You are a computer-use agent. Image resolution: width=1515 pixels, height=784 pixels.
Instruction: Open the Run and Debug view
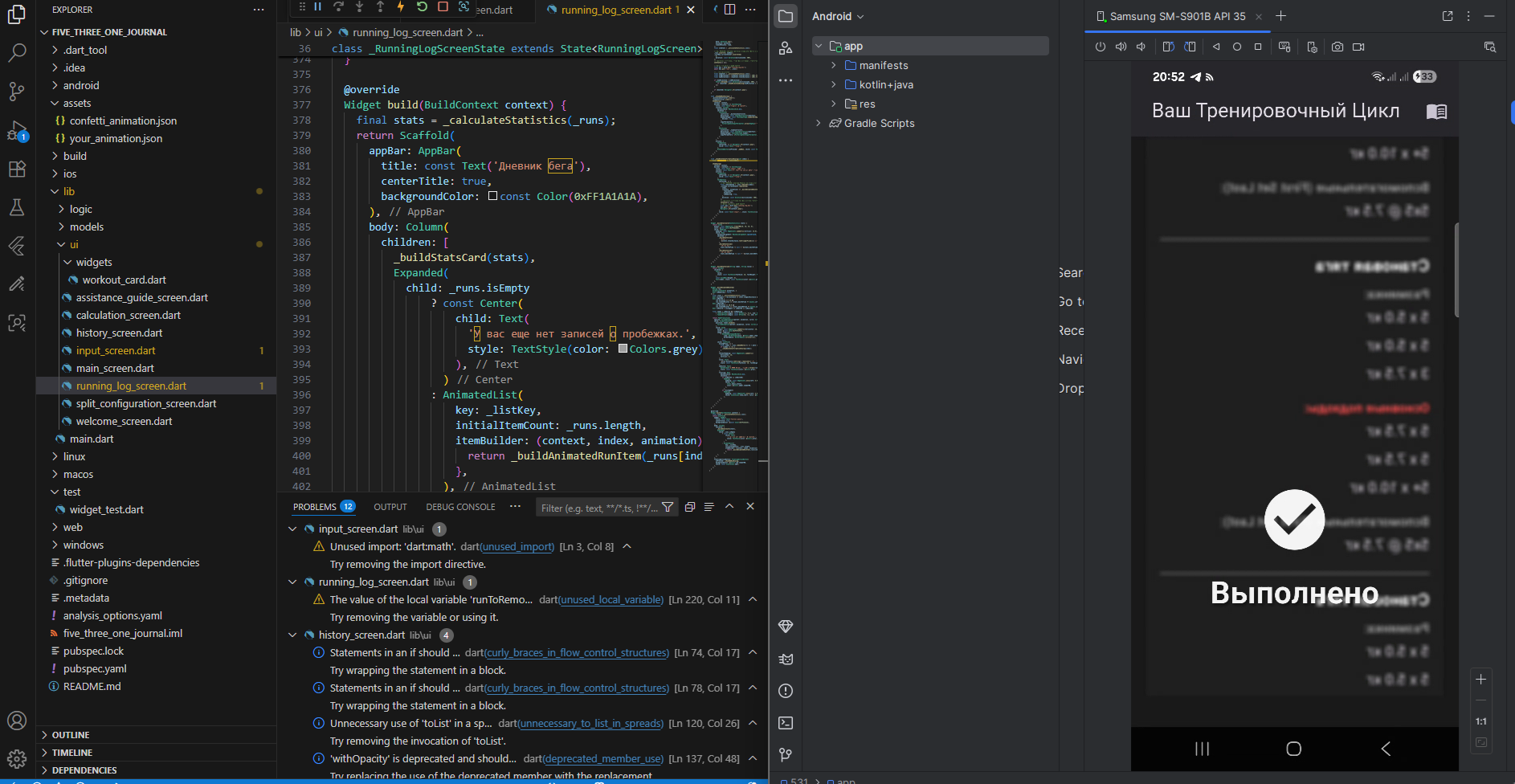tap(17, 130)
